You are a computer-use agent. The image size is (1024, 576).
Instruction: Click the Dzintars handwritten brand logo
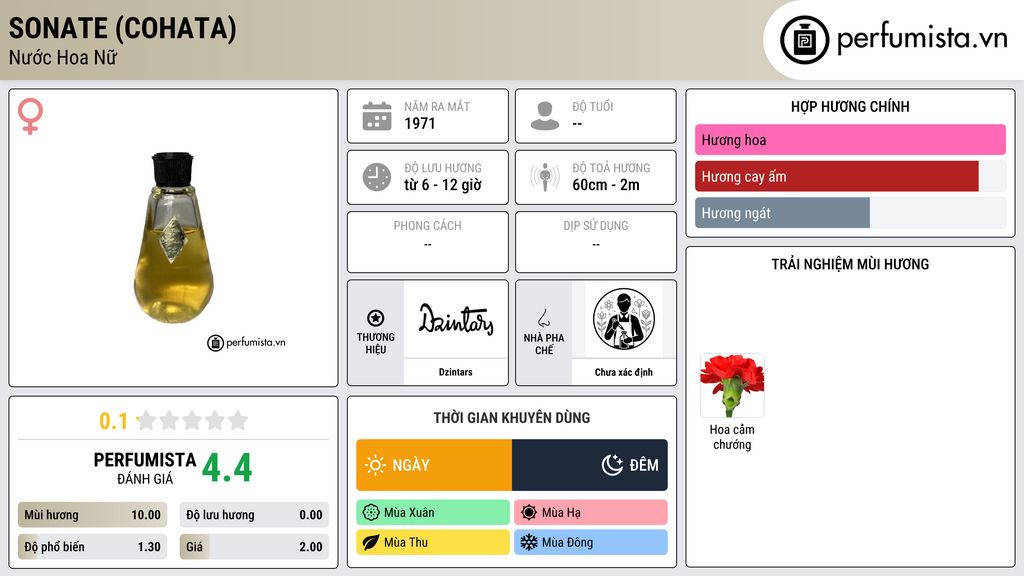click(456, 319)
